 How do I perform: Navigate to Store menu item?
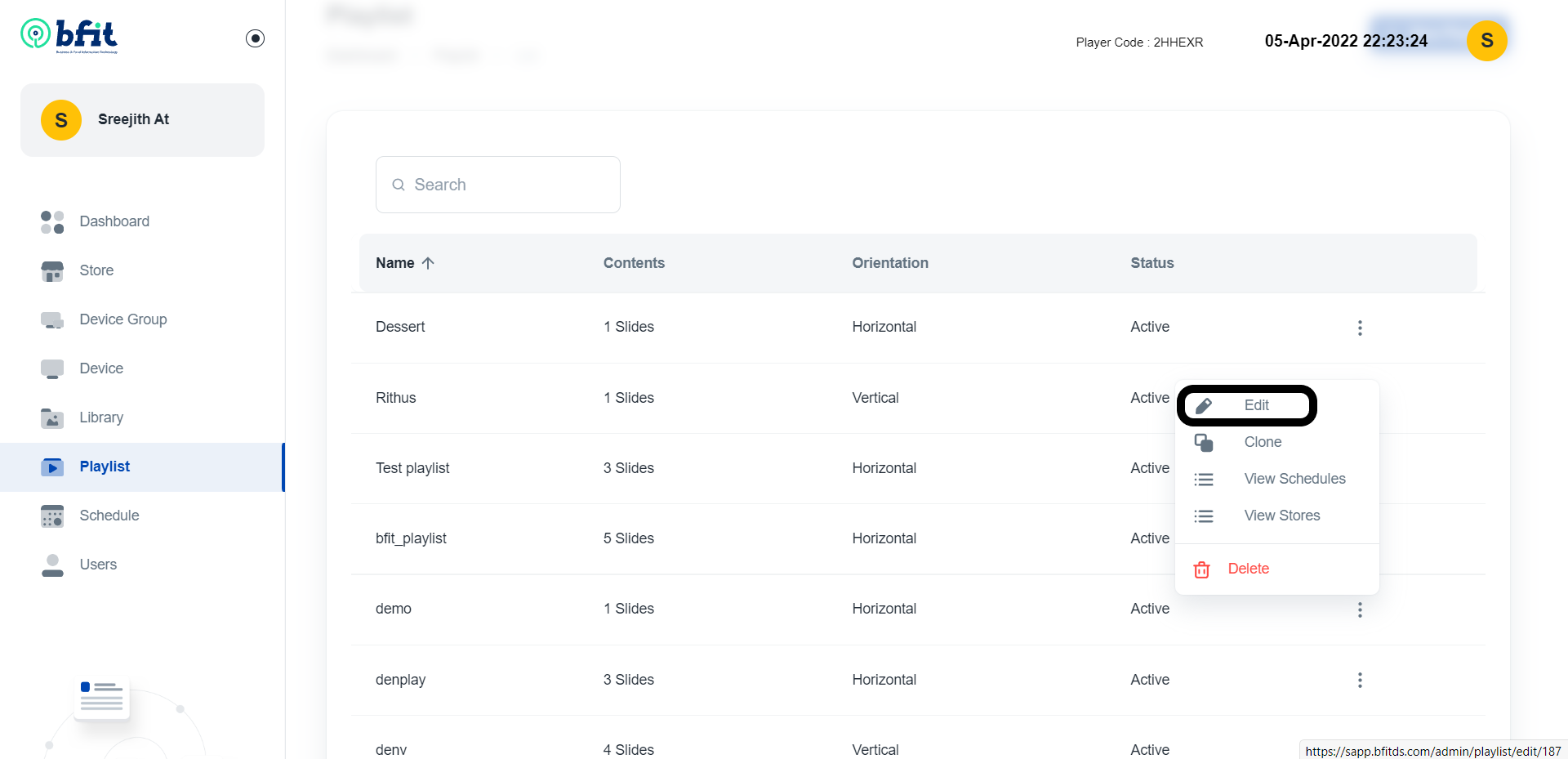coord(96,270)
